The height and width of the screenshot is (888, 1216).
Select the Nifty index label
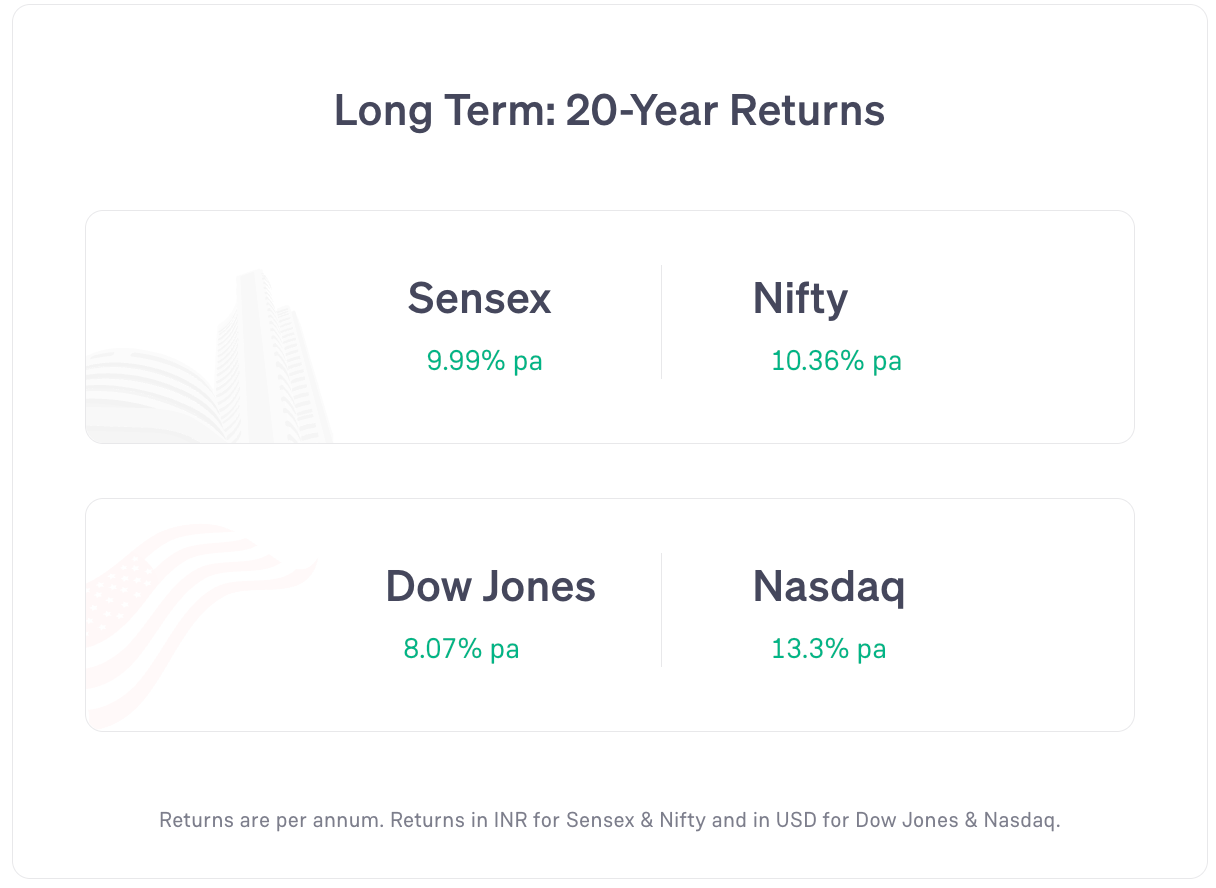coord(800,300)
